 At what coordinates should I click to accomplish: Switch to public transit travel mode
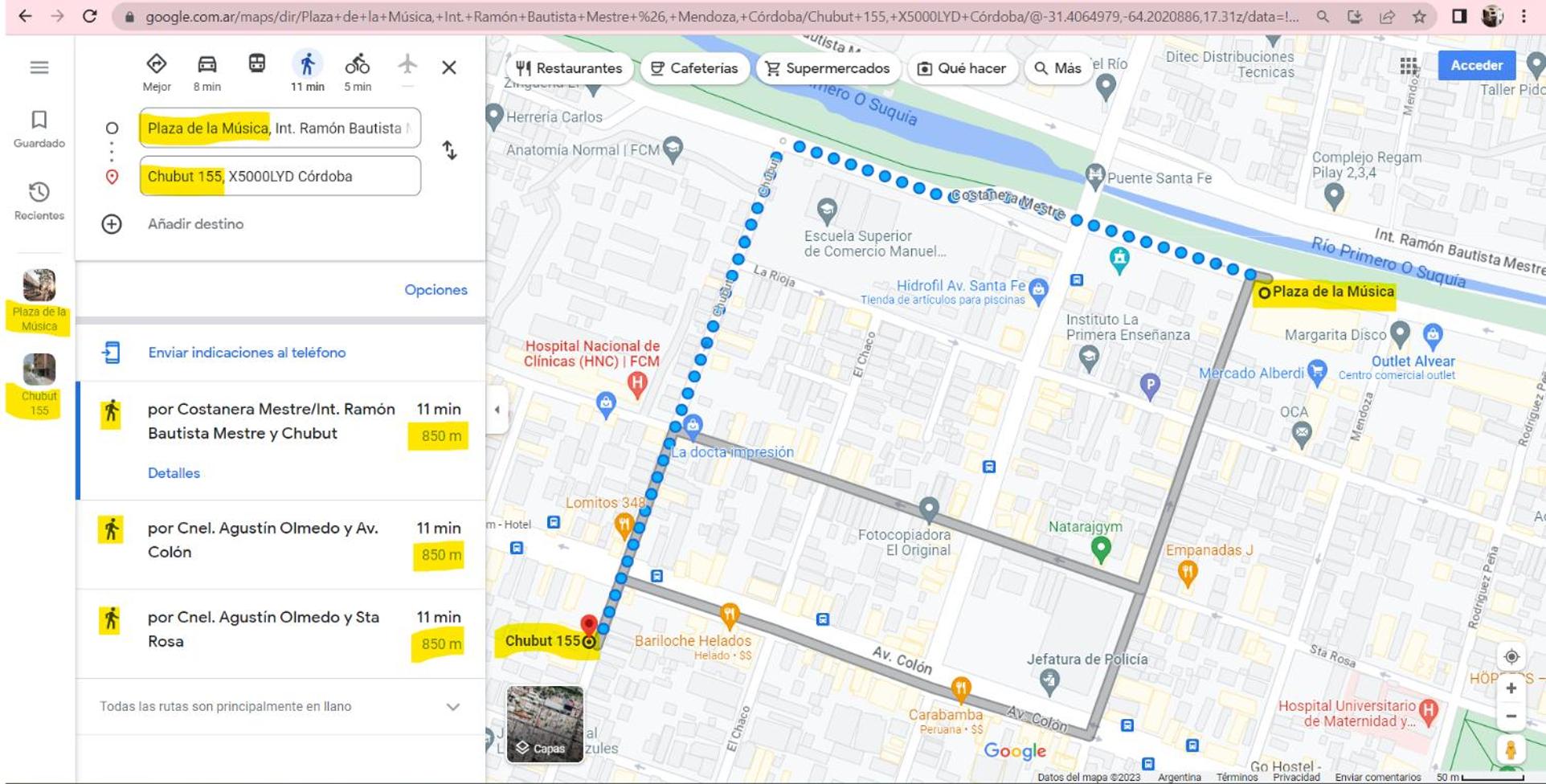click(257, 64)
